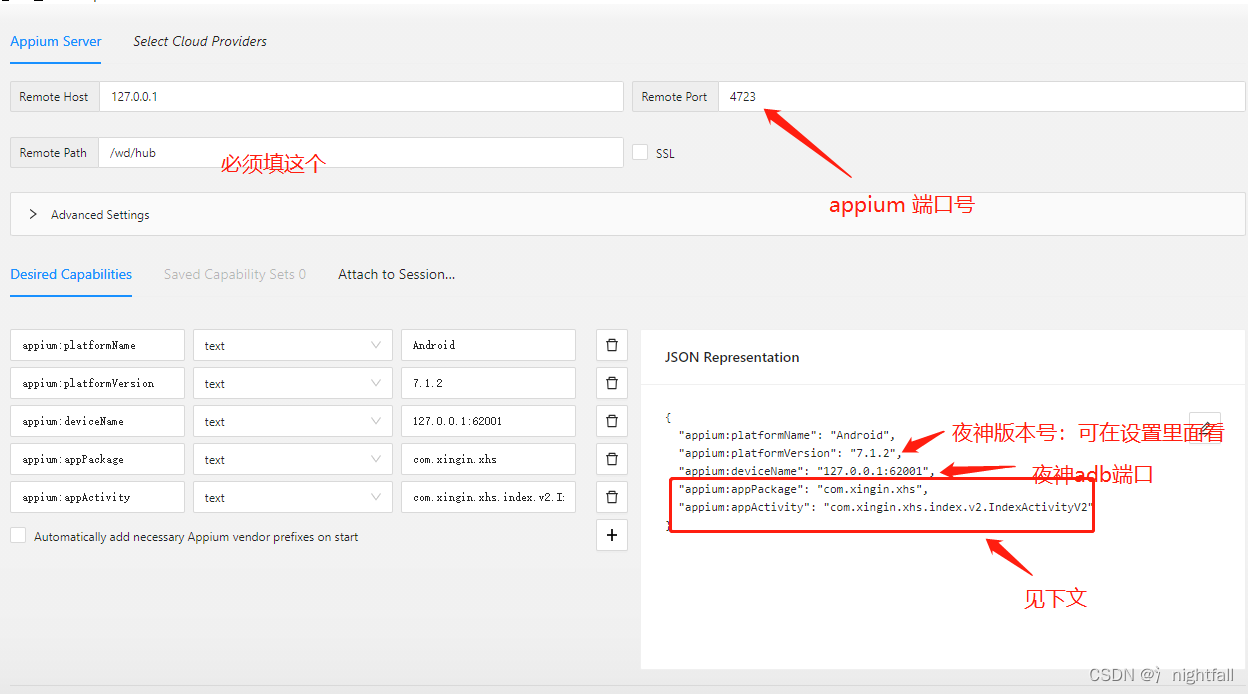1248x694 pixels.
Task: Click the JSON Representation heading
Action: click(x=732, y=357)
